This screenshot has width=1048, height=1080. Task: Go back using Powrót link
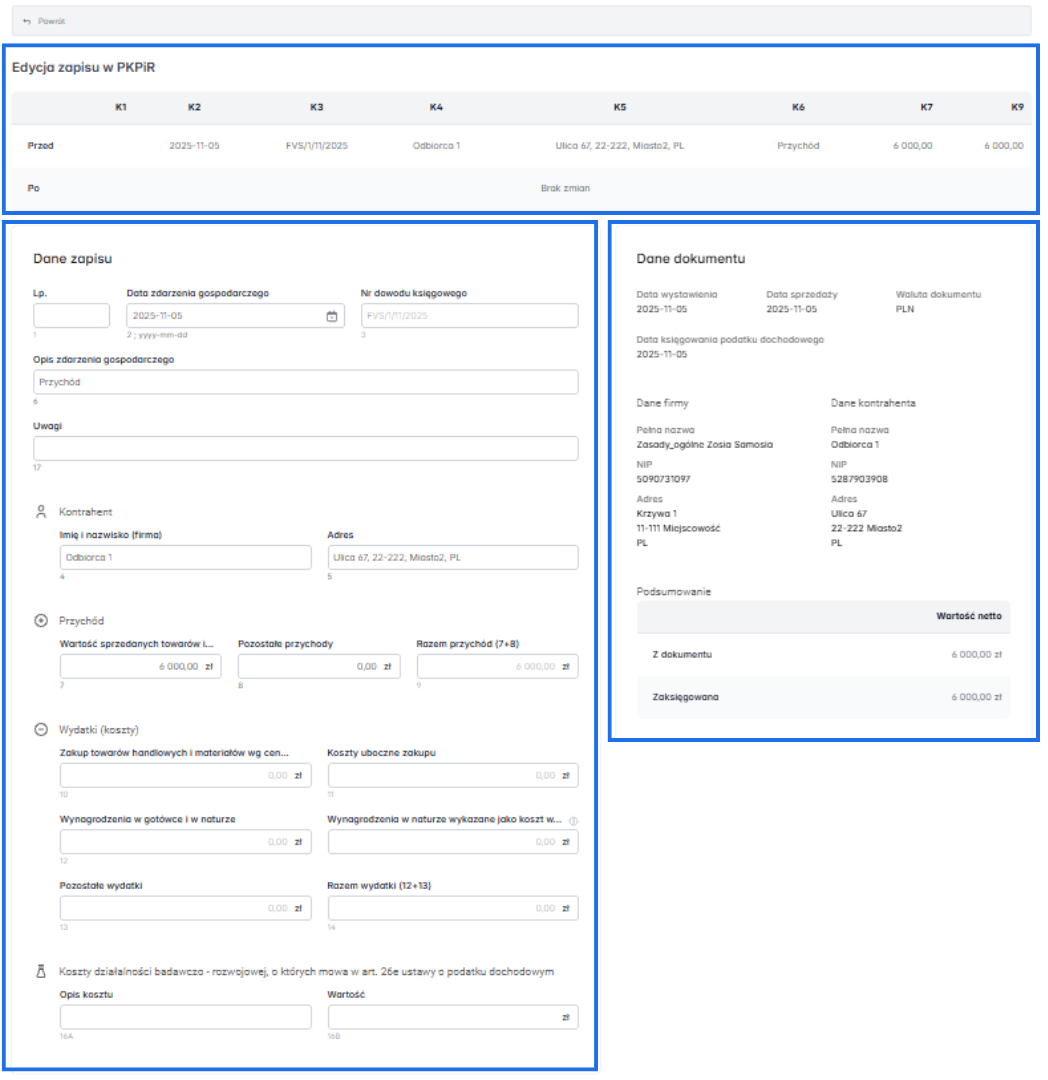(x=52, y=21)
